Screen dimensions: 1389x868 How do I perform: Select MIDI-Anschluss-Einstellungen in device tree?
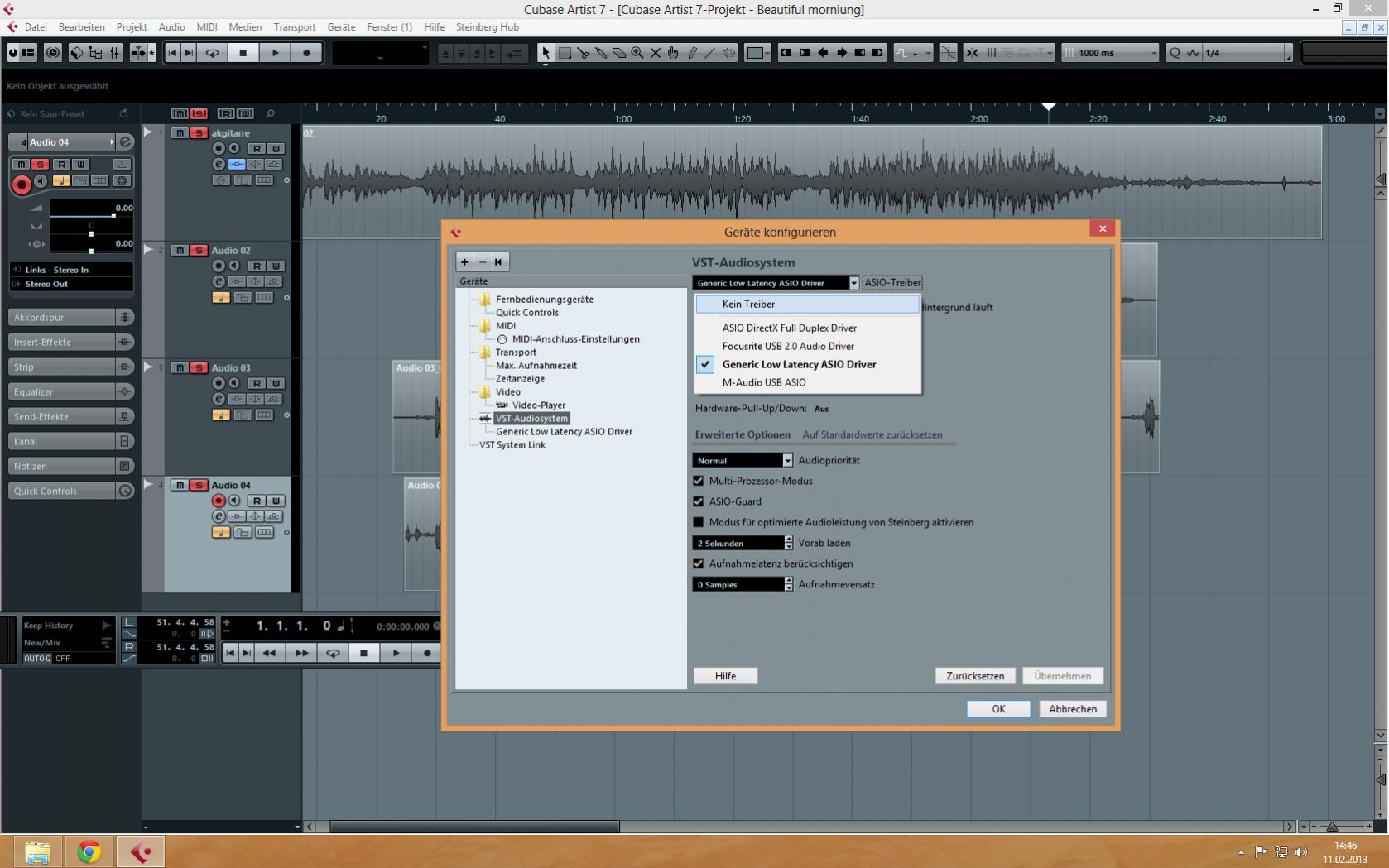[575, 339]
